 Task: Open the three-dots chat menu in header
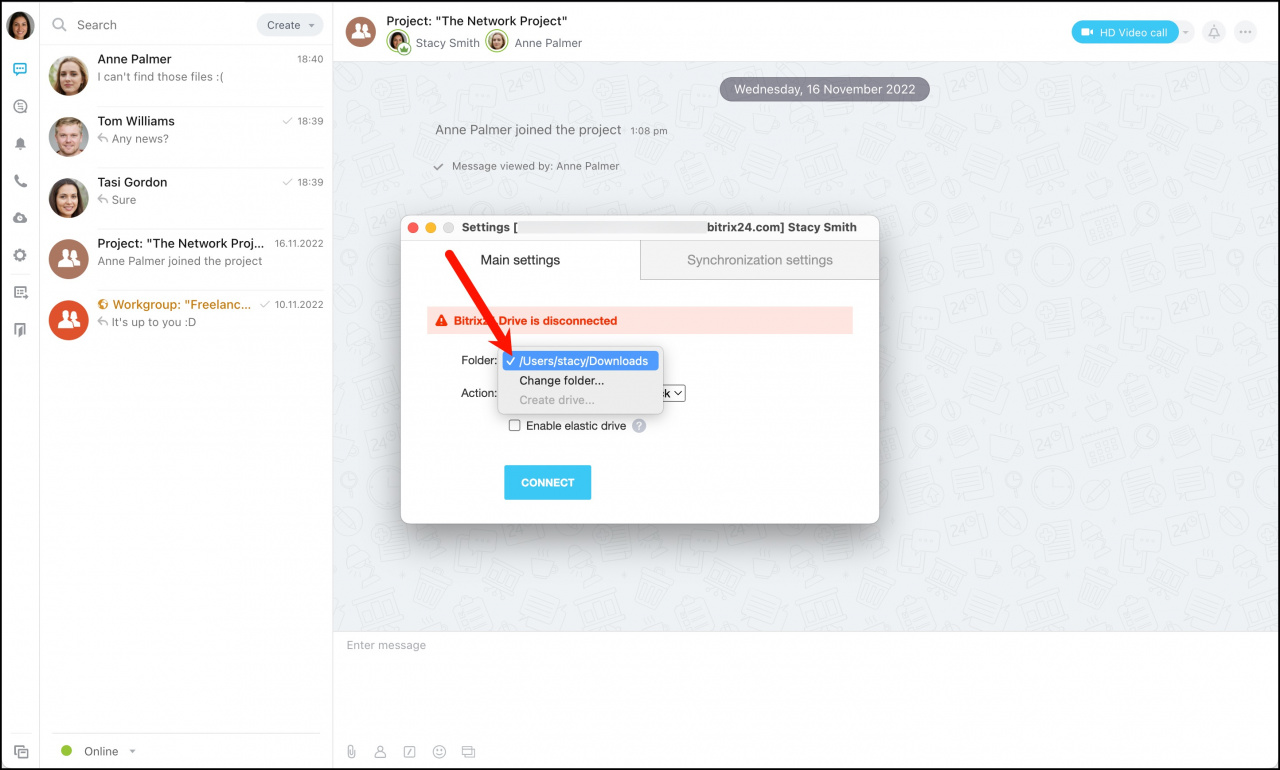(1245, 32)
